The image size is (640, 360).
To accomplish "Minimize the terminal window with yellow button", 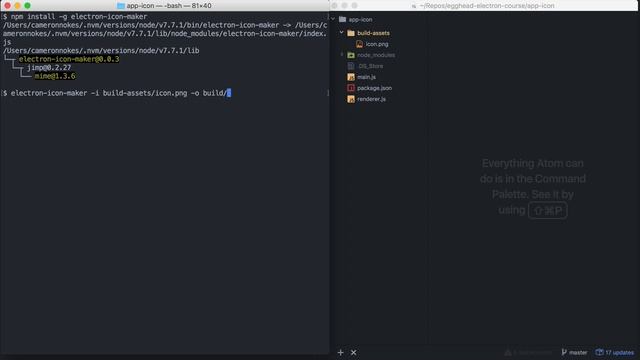I will (x=17, y=6).
